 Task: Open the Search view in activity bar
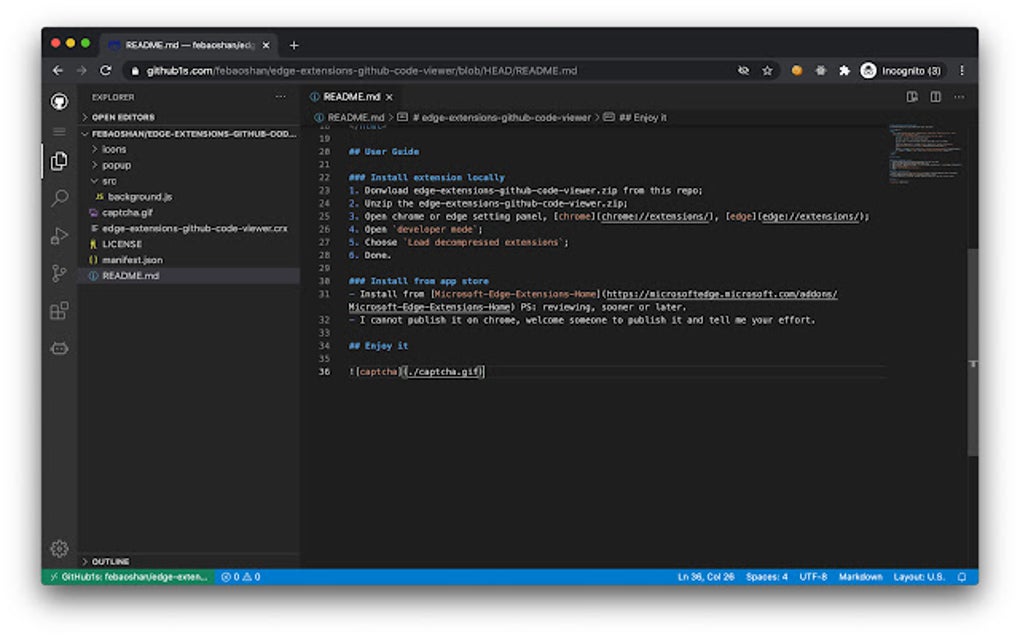[59, 198]
